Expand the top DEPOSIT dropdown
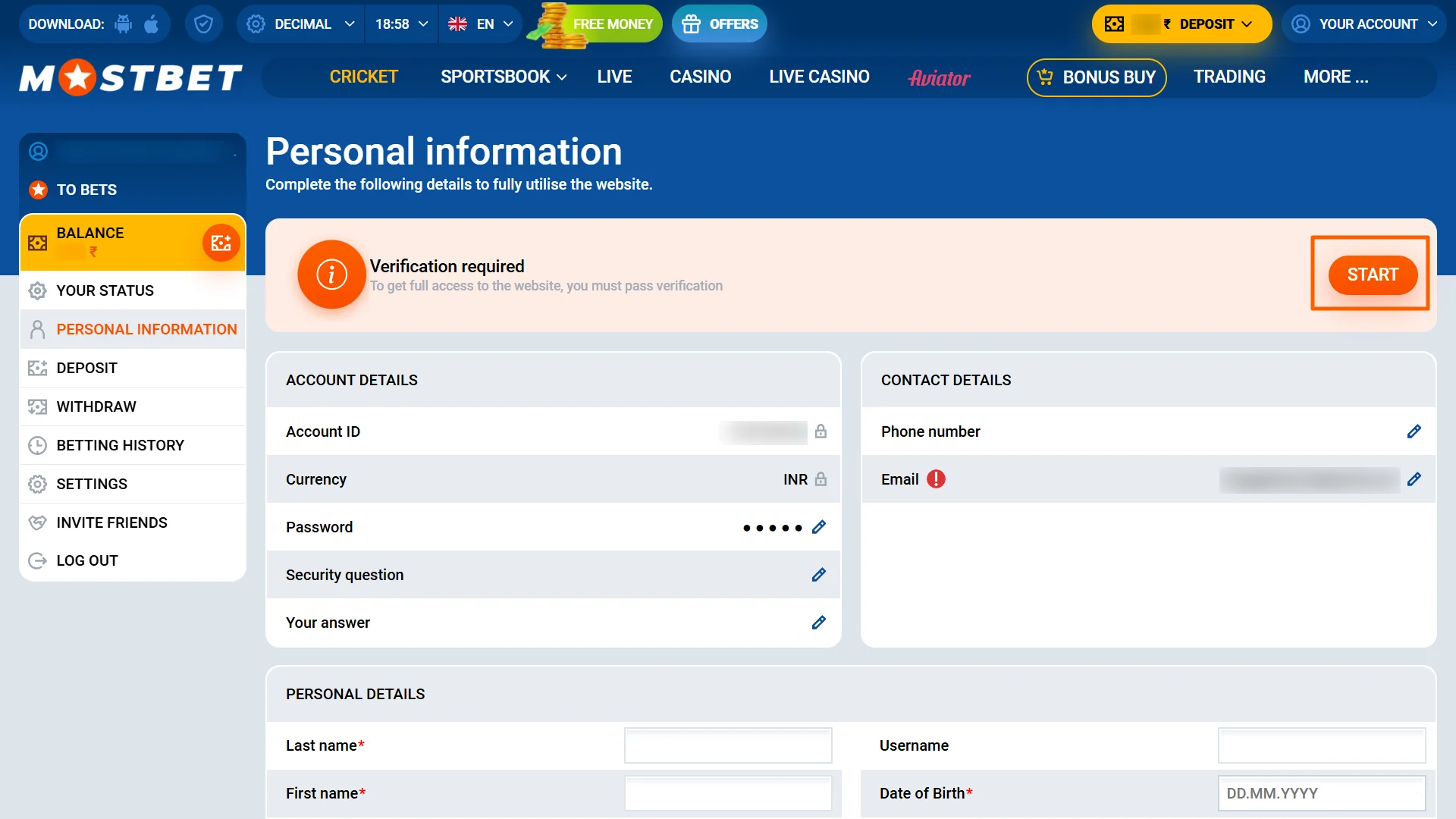 tap(1181, 24)
